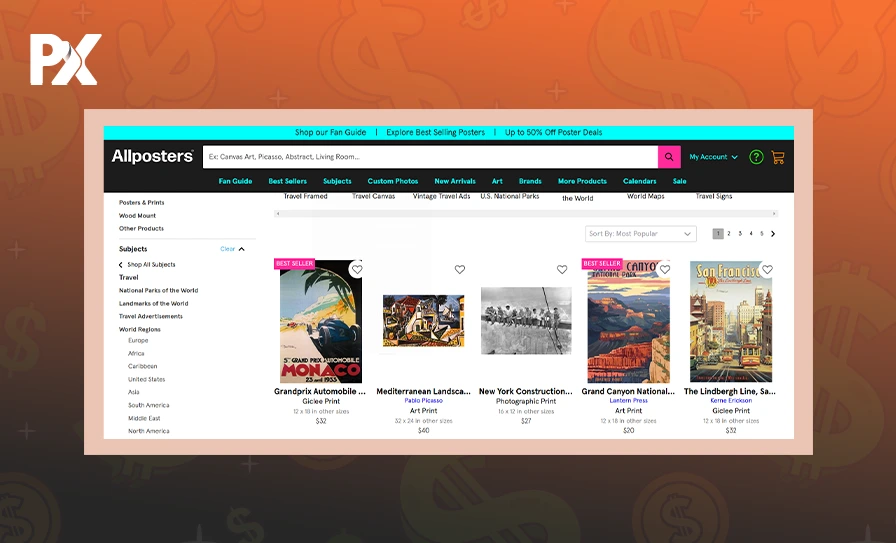Toggle heart on Mediterranean Landscape print
The height and width of the screenshot is (543, 896).
[x=460, y=269]
